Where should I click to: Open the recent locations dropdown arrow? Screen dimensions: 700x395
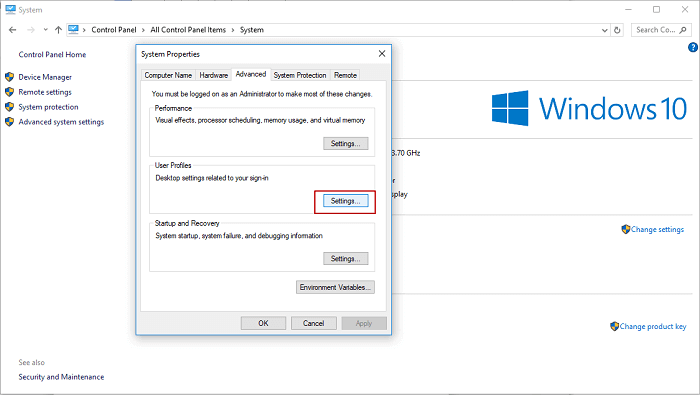click(x=45, y=30)
